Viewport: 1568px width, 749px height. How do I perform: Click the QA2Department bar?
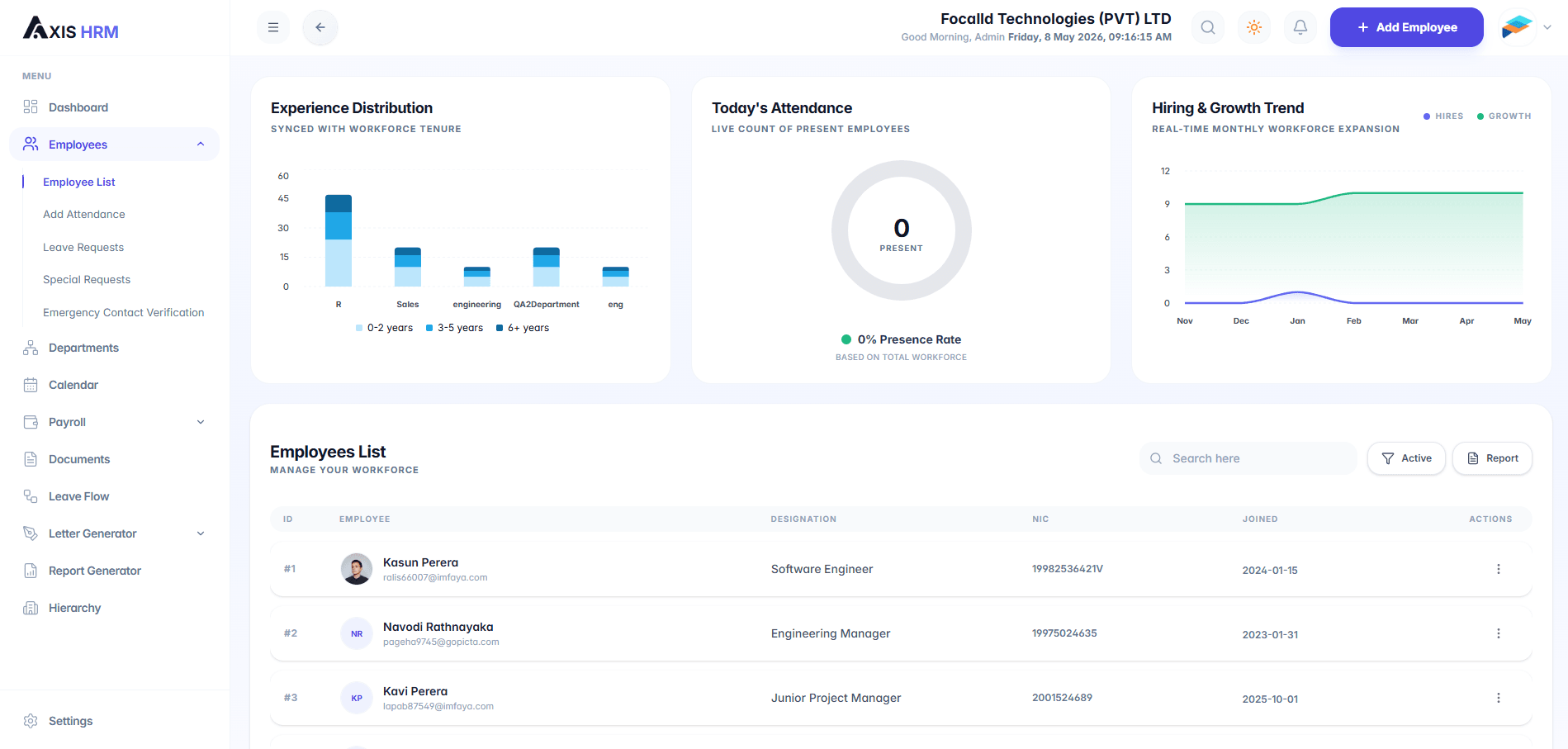(547, 267)
